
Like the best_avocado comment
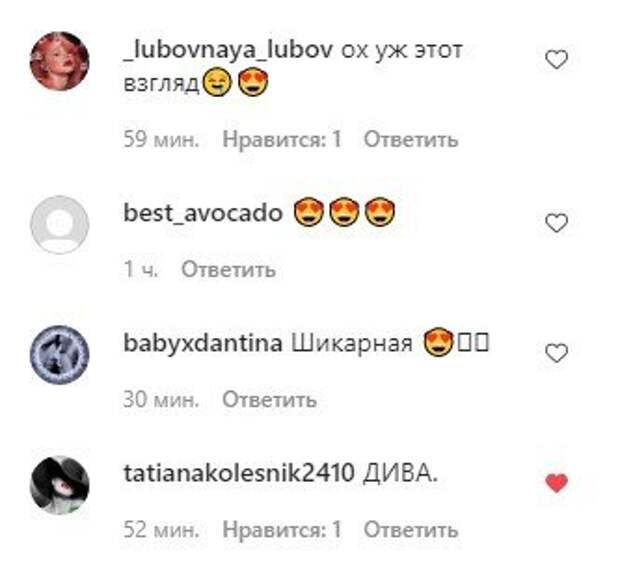557,223
